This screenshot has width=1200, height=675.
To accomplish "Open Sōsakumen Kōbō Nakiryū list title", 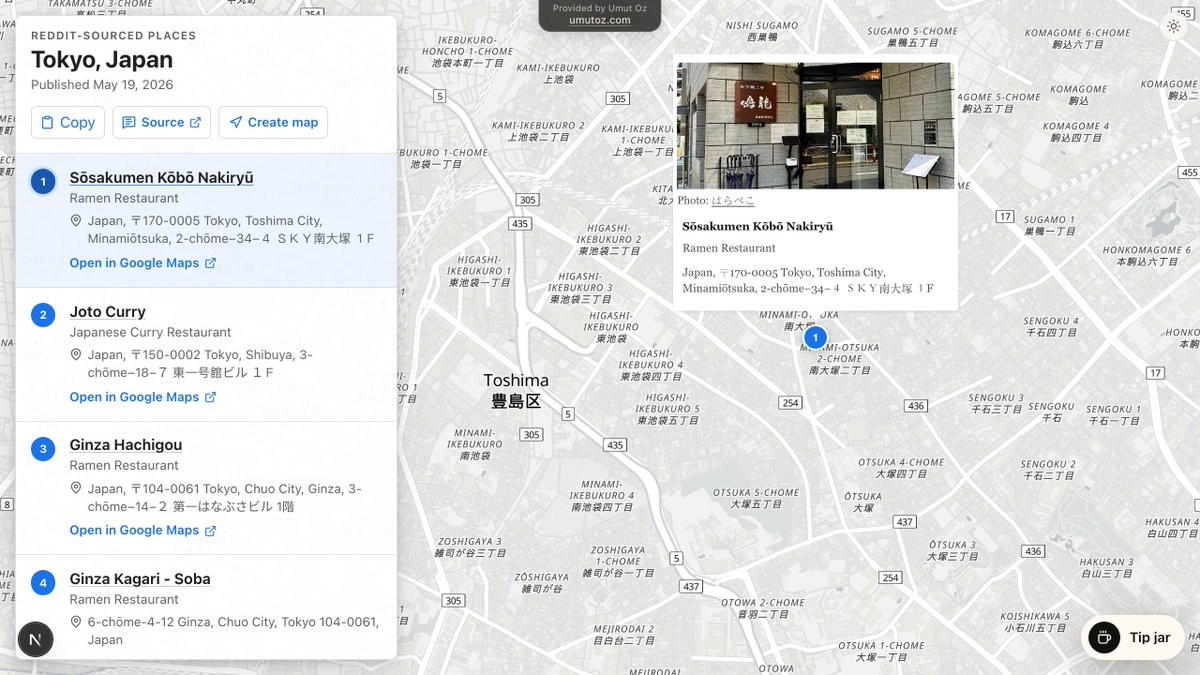I will click(161, 177).
